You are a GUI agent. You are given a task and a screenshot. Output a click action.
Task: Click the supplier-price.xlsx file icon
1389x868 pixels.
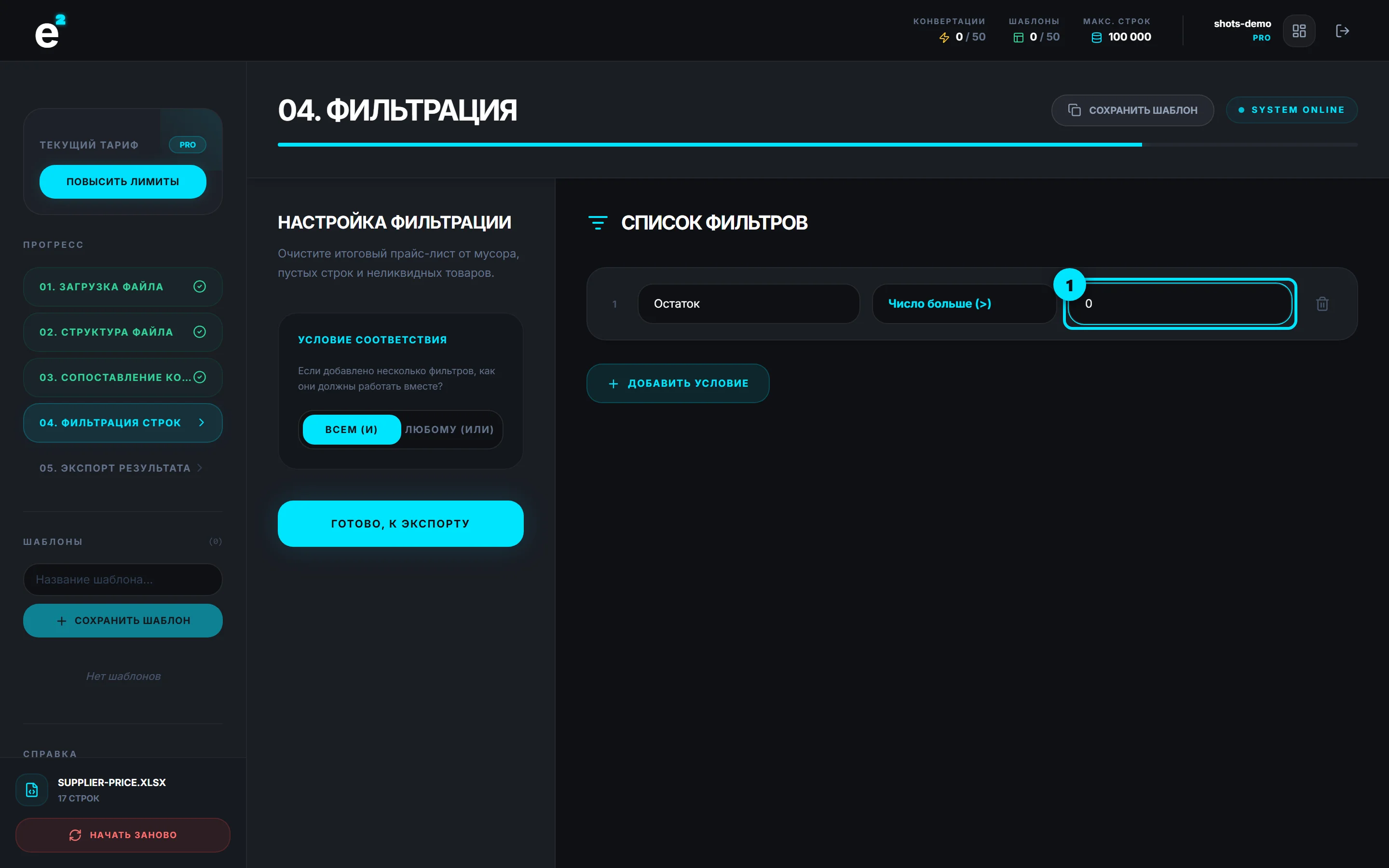32,790
